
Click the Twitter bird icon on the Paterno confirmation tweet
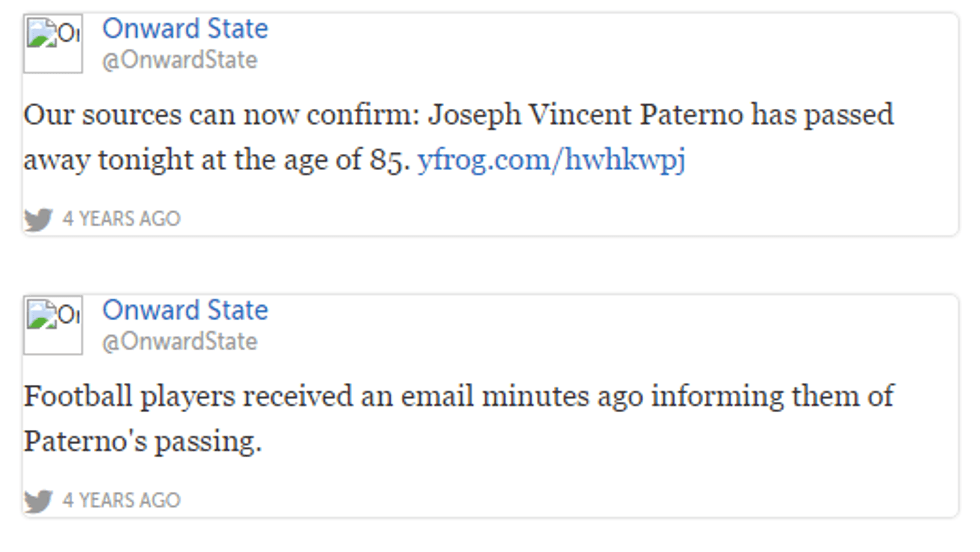coord(38,219)
